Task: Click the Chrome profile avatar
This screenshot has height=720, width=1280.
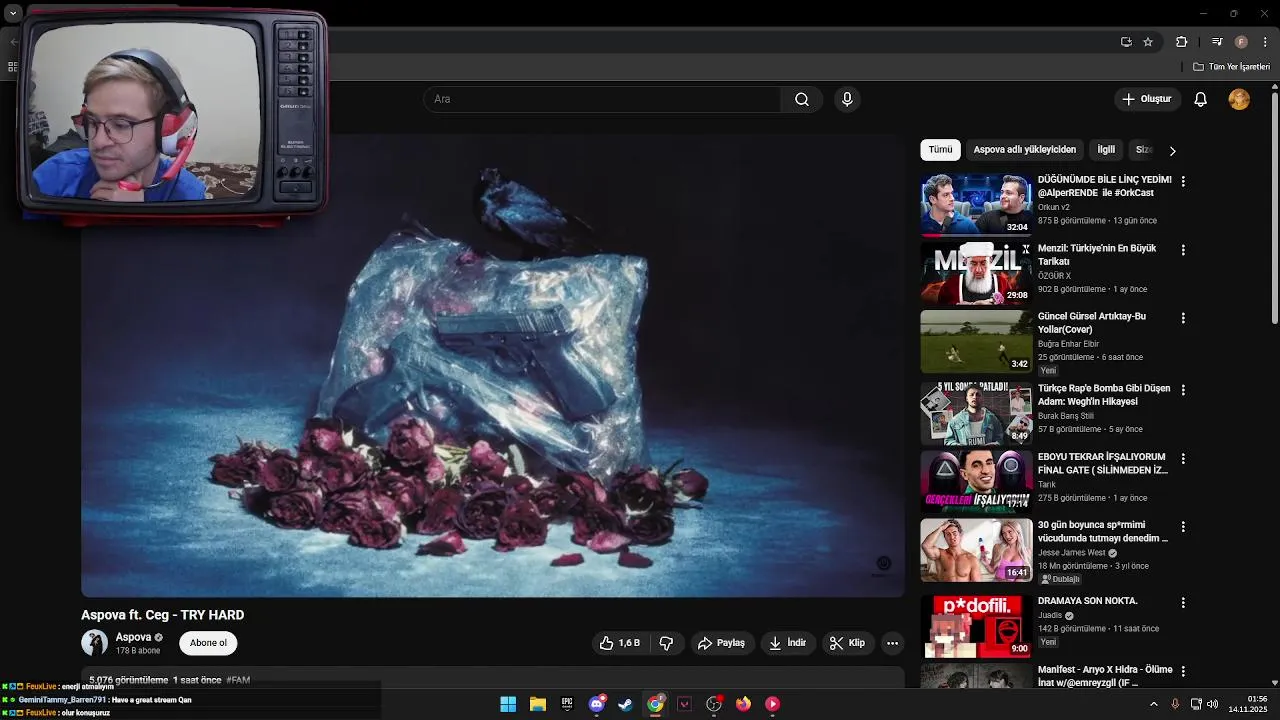Action: point(1241,42)
